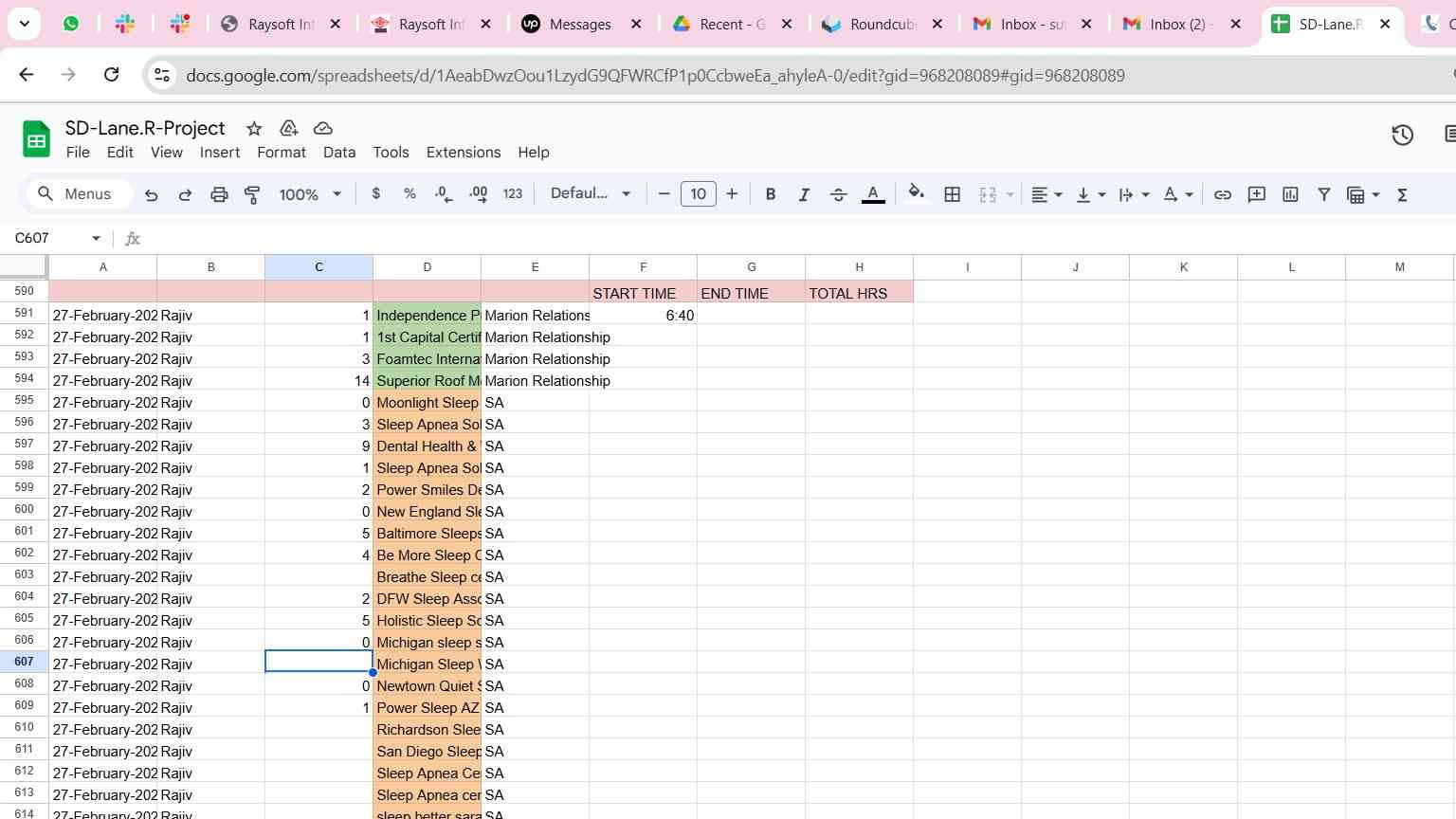Toggle bold formatting
Screen dimensions: 1456x819
coord(771,194)
